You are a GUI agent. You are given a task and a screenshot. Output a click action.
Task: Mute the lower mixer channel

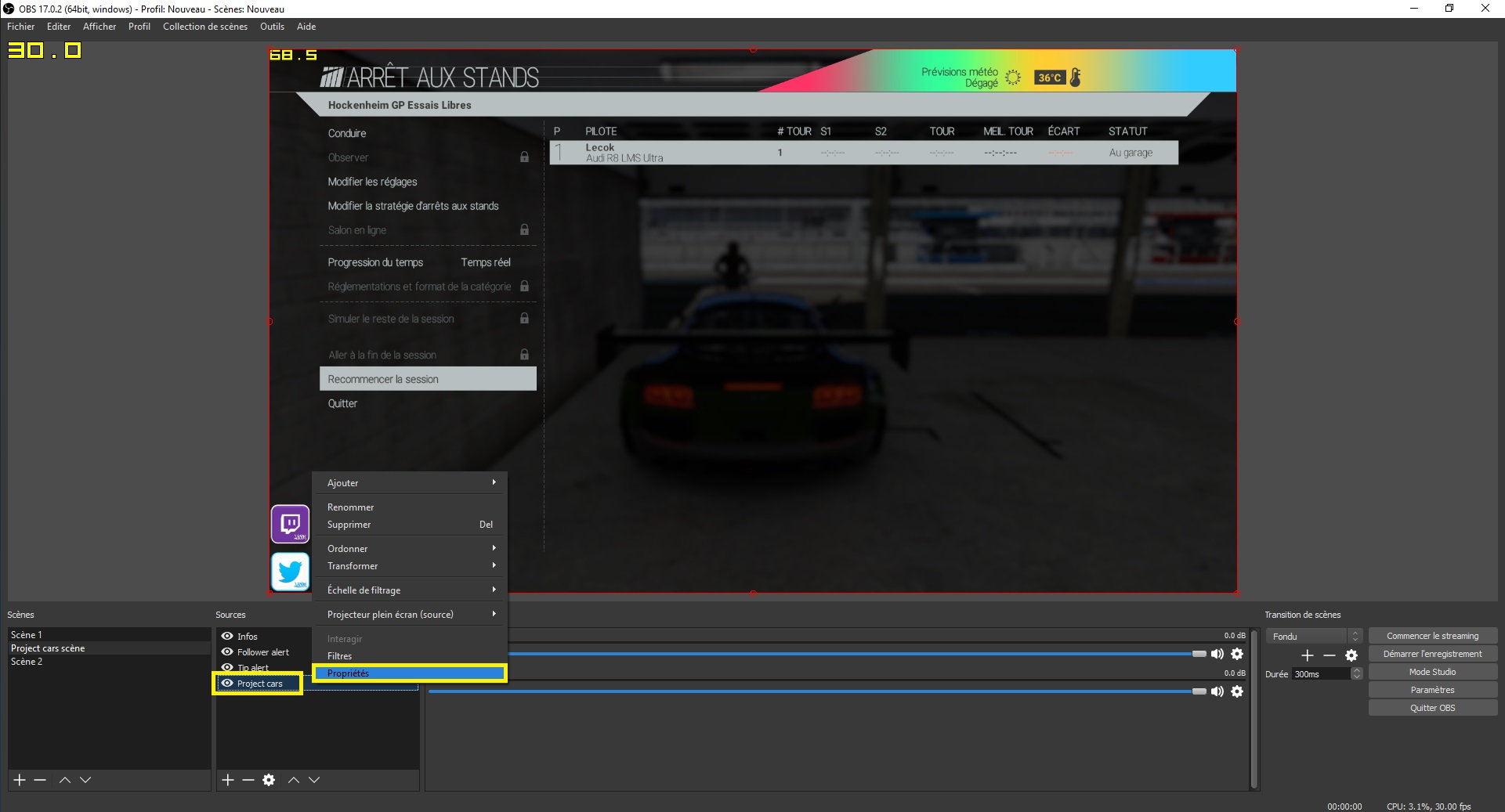pos(1217,691)
